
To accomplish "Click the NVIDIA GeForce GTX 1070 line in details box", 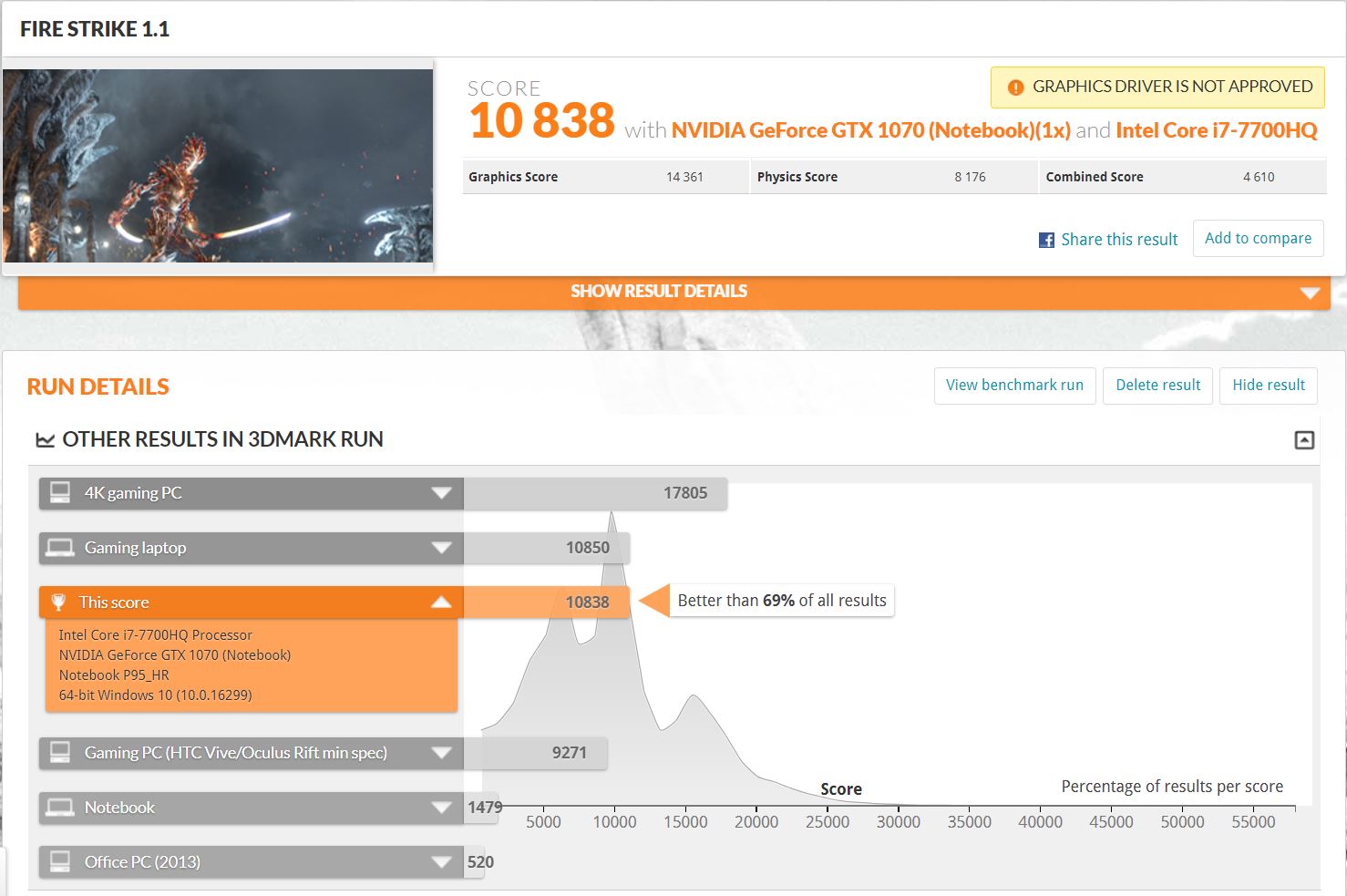I will [175, 655].
